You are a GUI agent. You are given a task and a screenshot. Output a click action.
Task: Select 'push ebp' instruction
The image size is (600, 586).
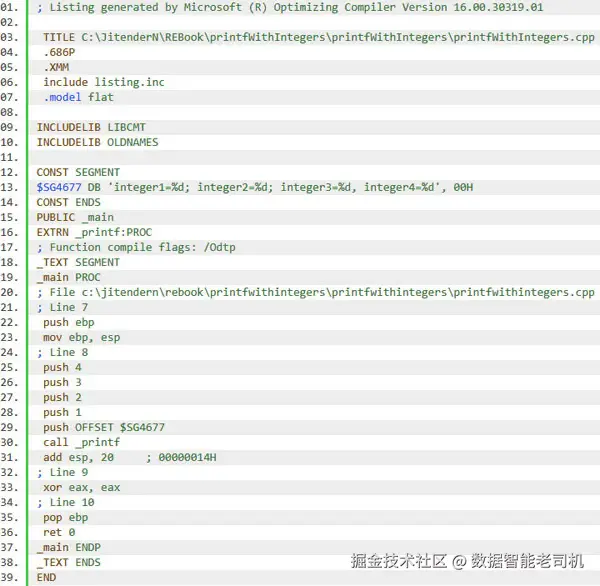(x=68, y=322)
